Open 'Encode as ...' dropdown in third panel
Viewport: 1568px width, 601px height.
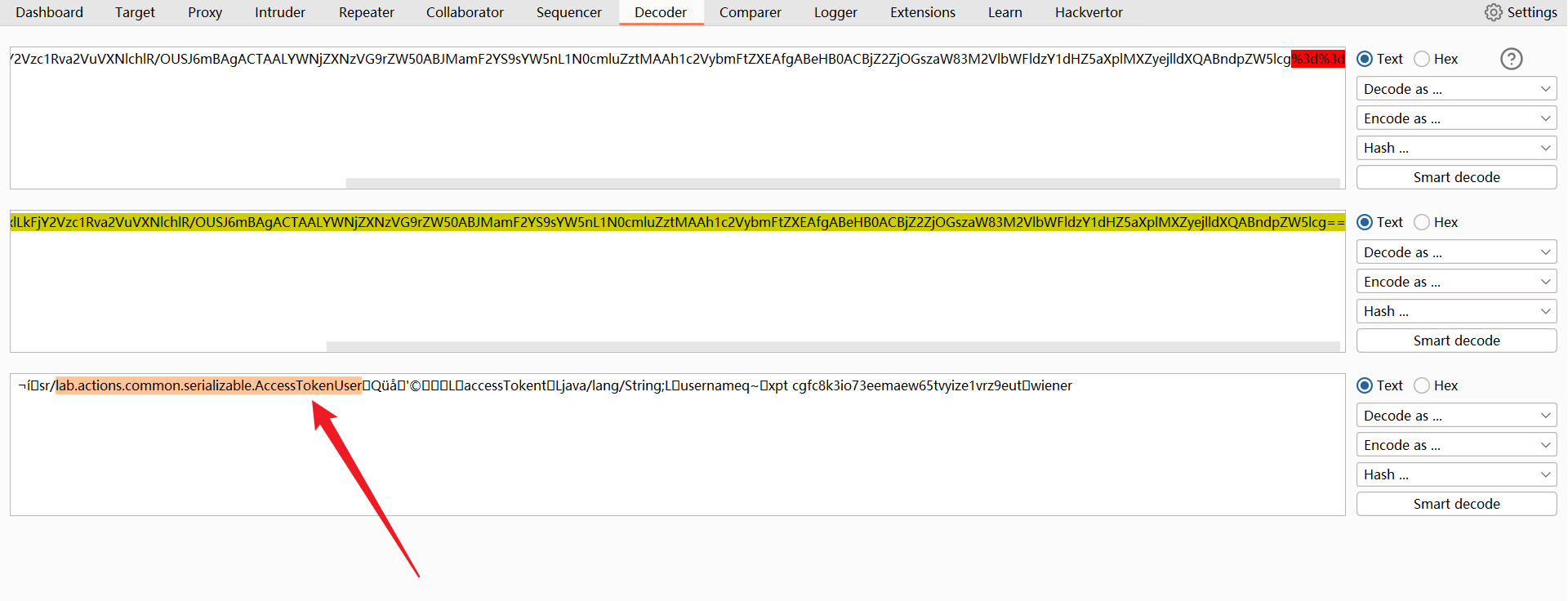pos(1457,445)
